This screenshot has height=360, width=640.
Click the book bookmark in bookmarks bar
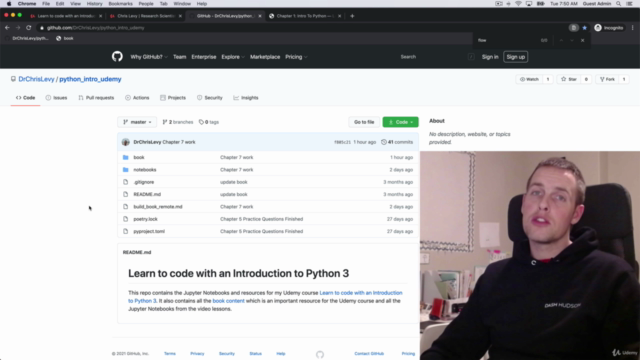64,38
